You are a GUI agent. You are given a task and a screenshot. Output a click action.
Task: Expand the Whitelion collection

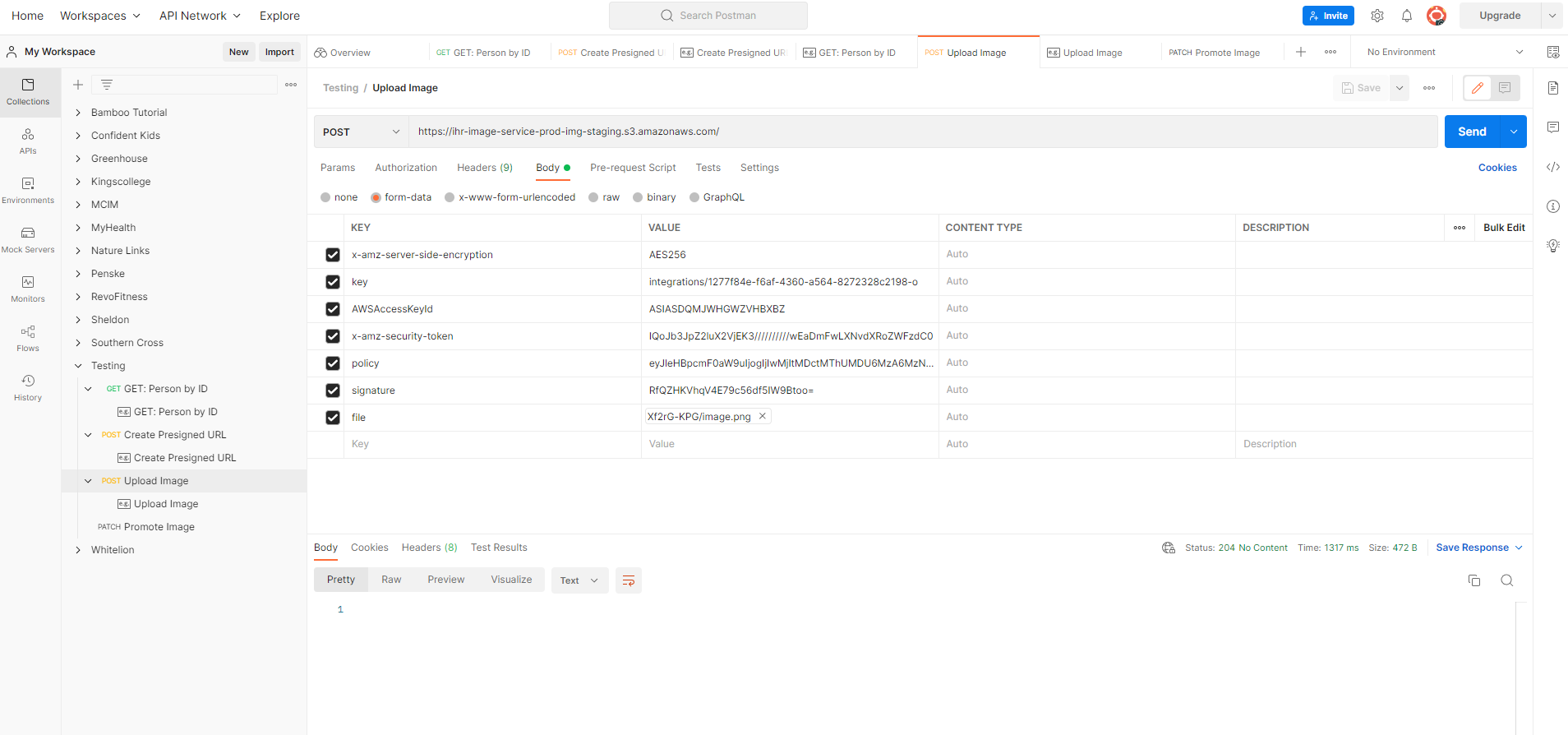click(78, 550)
